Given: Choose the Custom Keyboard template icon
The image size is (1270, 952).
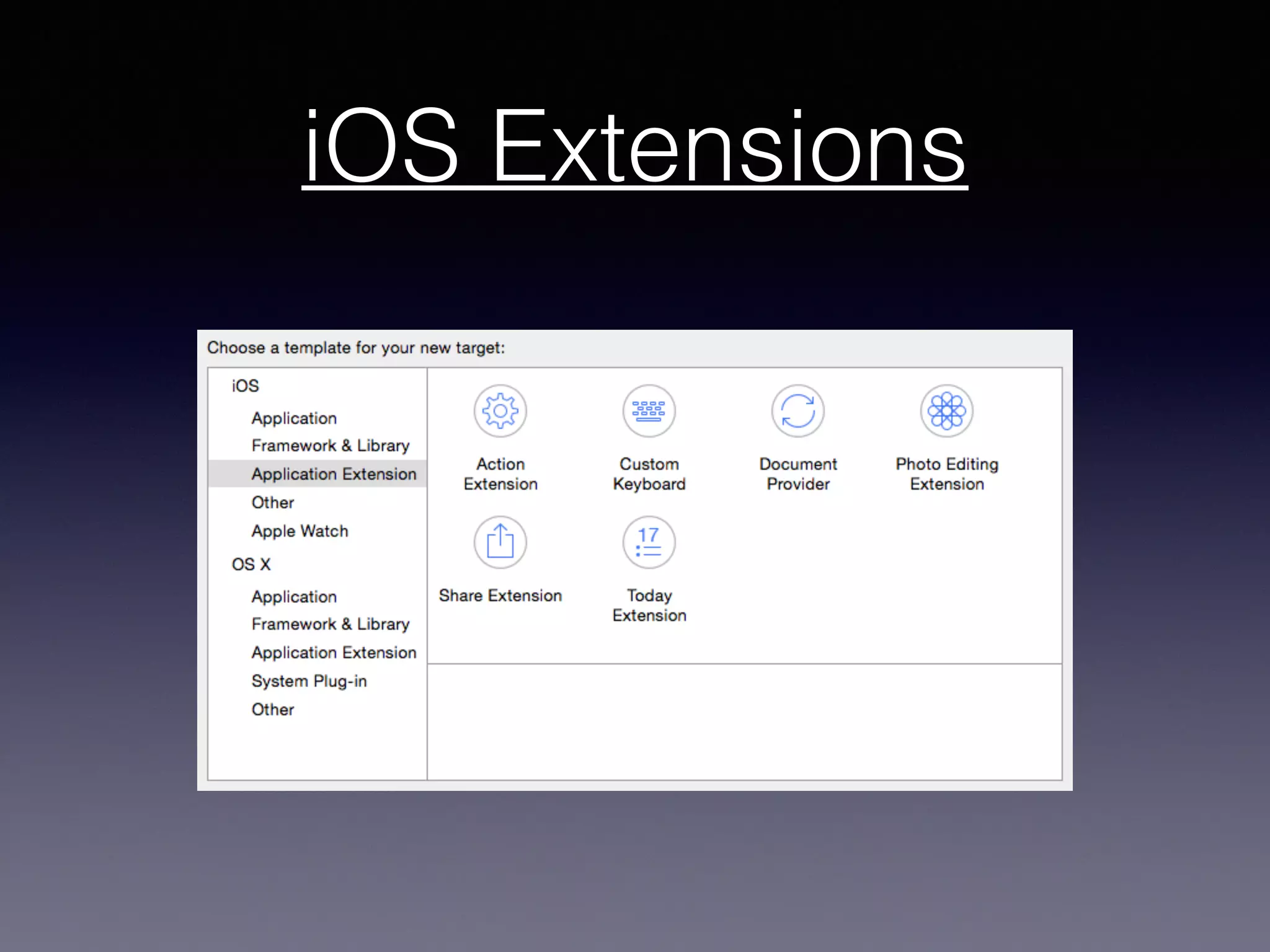Looking at the screenshot, I should point(649,411).
